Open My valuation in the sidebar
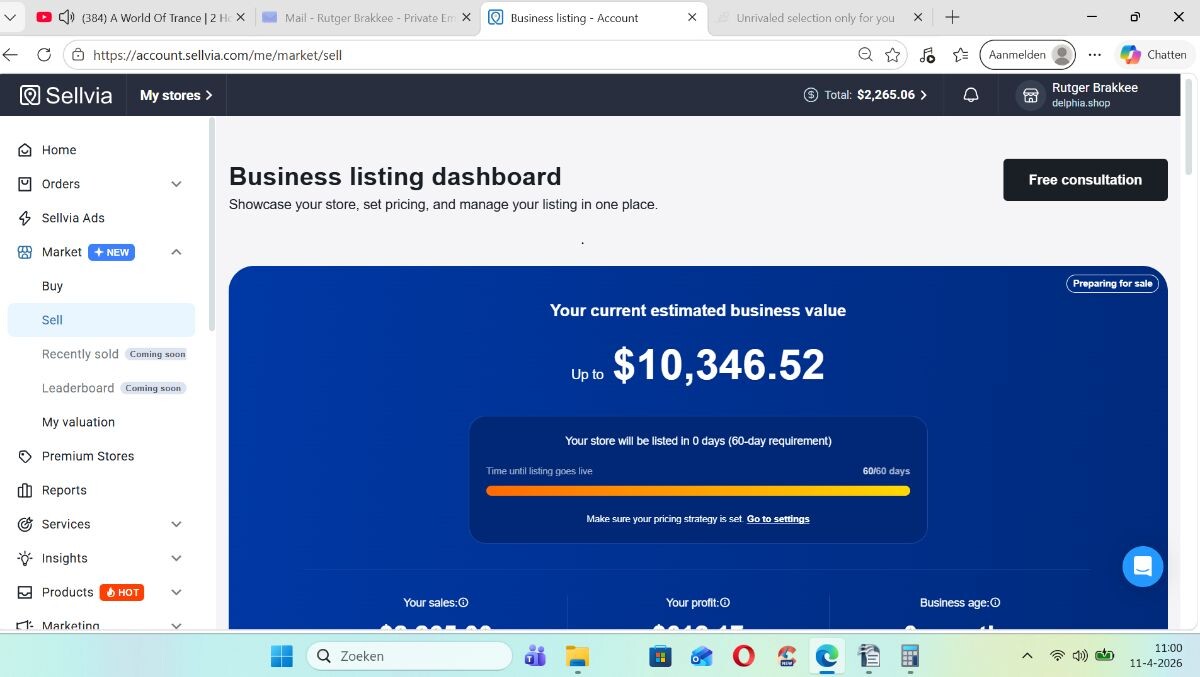 (78, 422)
